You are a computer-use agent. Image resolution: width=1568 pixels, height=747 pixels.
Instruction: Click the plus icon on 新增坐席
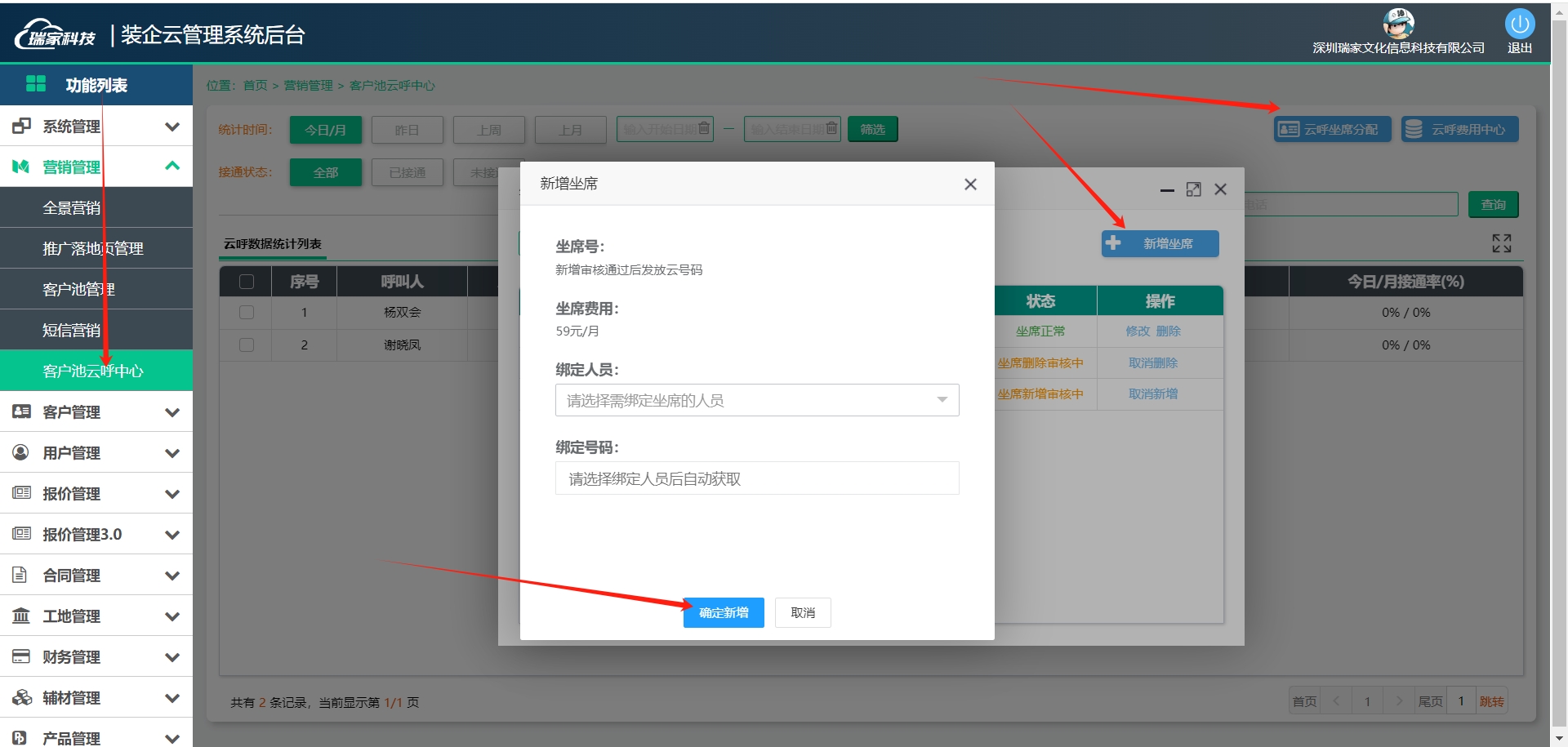click(1113, 243)
